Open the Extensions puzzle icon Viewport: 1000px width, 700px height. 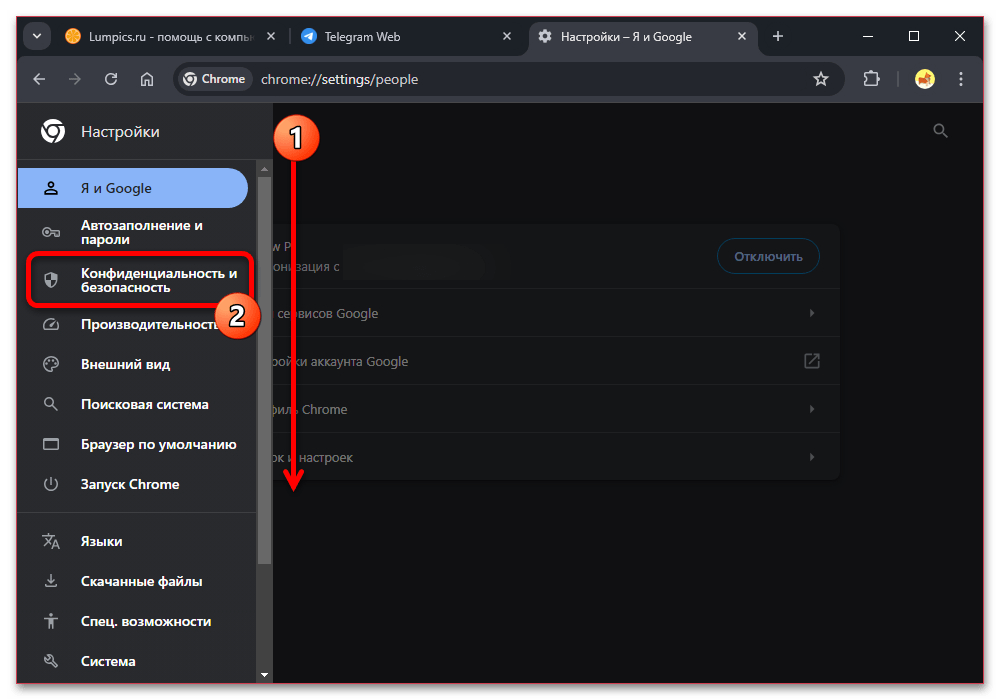(x=871, y=79)
